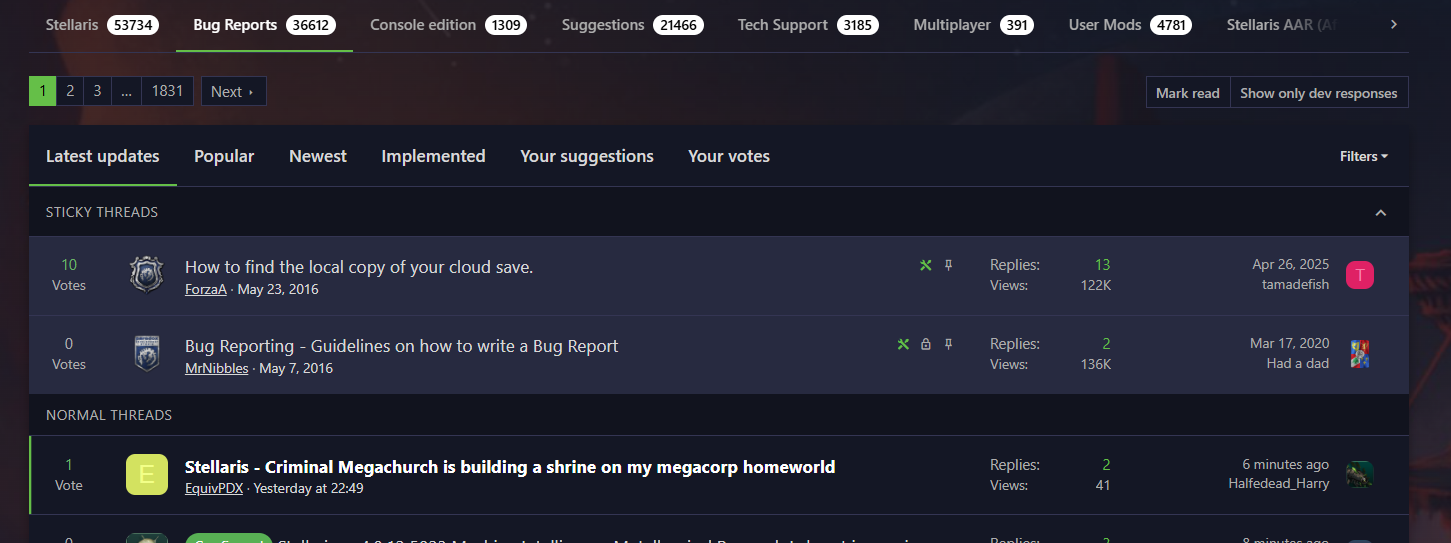The width and height of the screenshot is (1451, 543).
Task: Open the Filters dropdown
Action: pyautogui.click(x=1364, y=156)
